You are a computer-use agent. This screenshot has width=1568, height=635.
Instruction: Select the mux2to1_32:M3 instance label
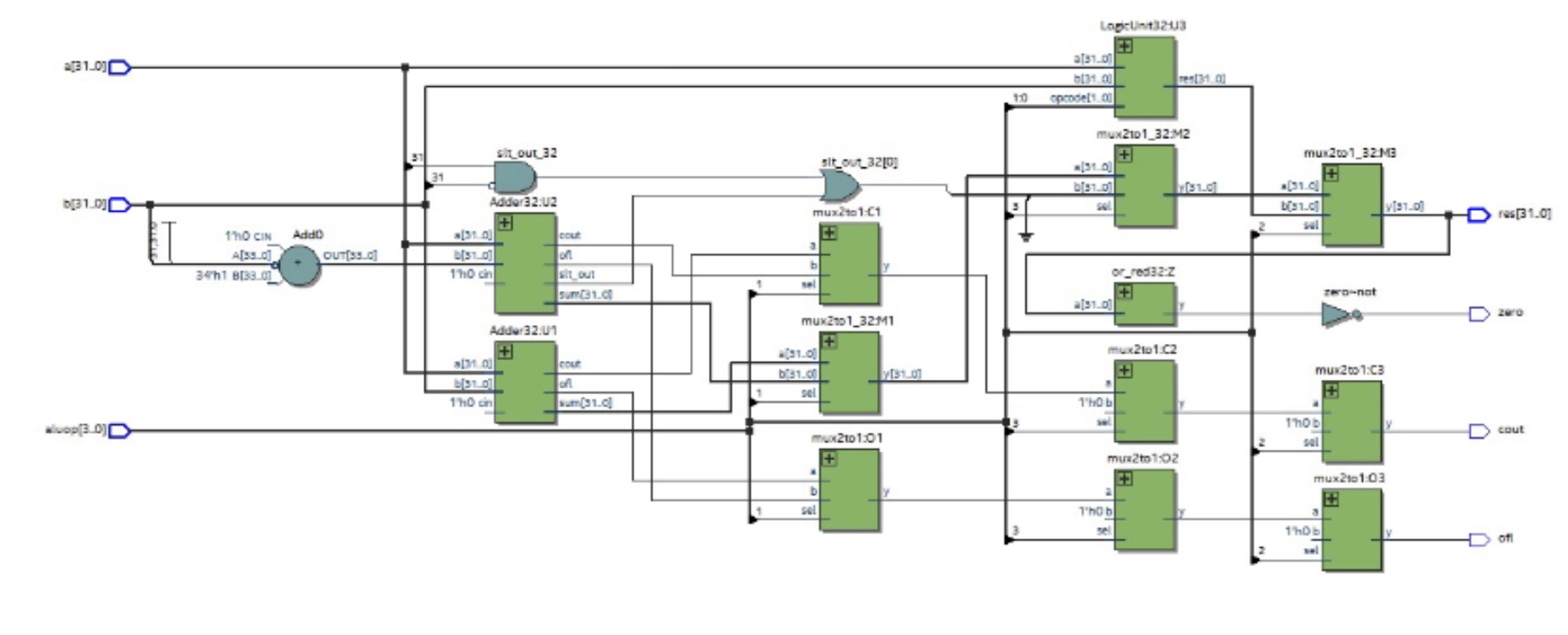click(1350, 153)
